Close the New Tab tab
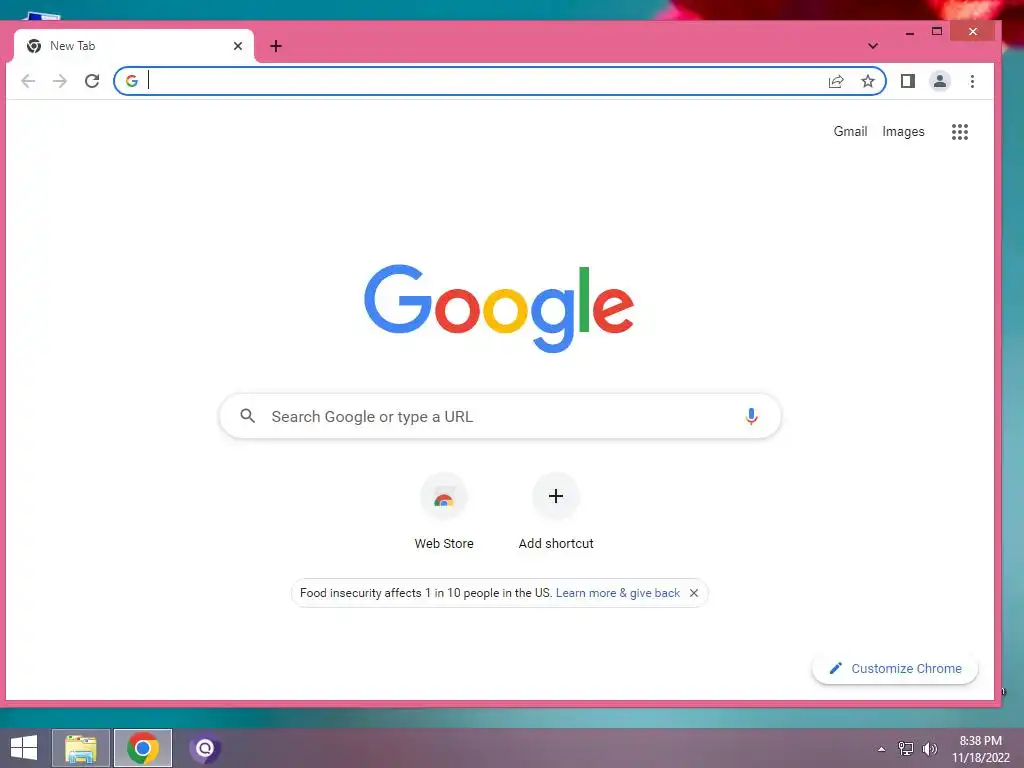 click(238, 46)
